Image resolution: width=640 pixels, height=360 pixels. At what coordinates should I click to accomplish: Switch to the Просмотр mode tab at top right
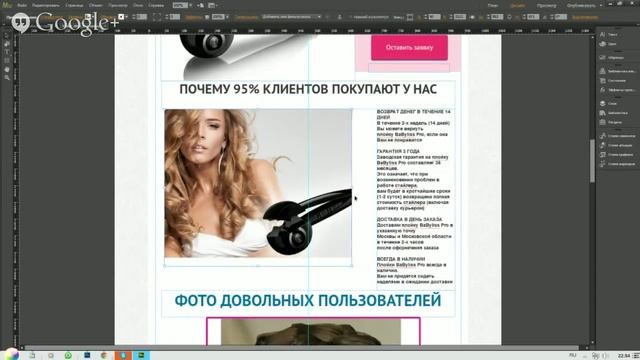(x=546, y=5)
